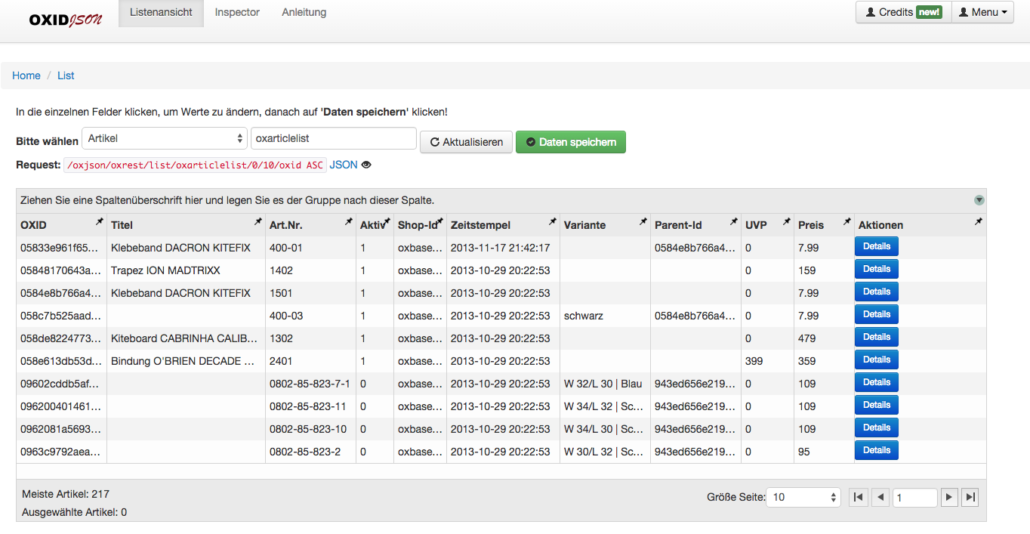Jump to last page
1030x534 pixels.
coord(970,497)
